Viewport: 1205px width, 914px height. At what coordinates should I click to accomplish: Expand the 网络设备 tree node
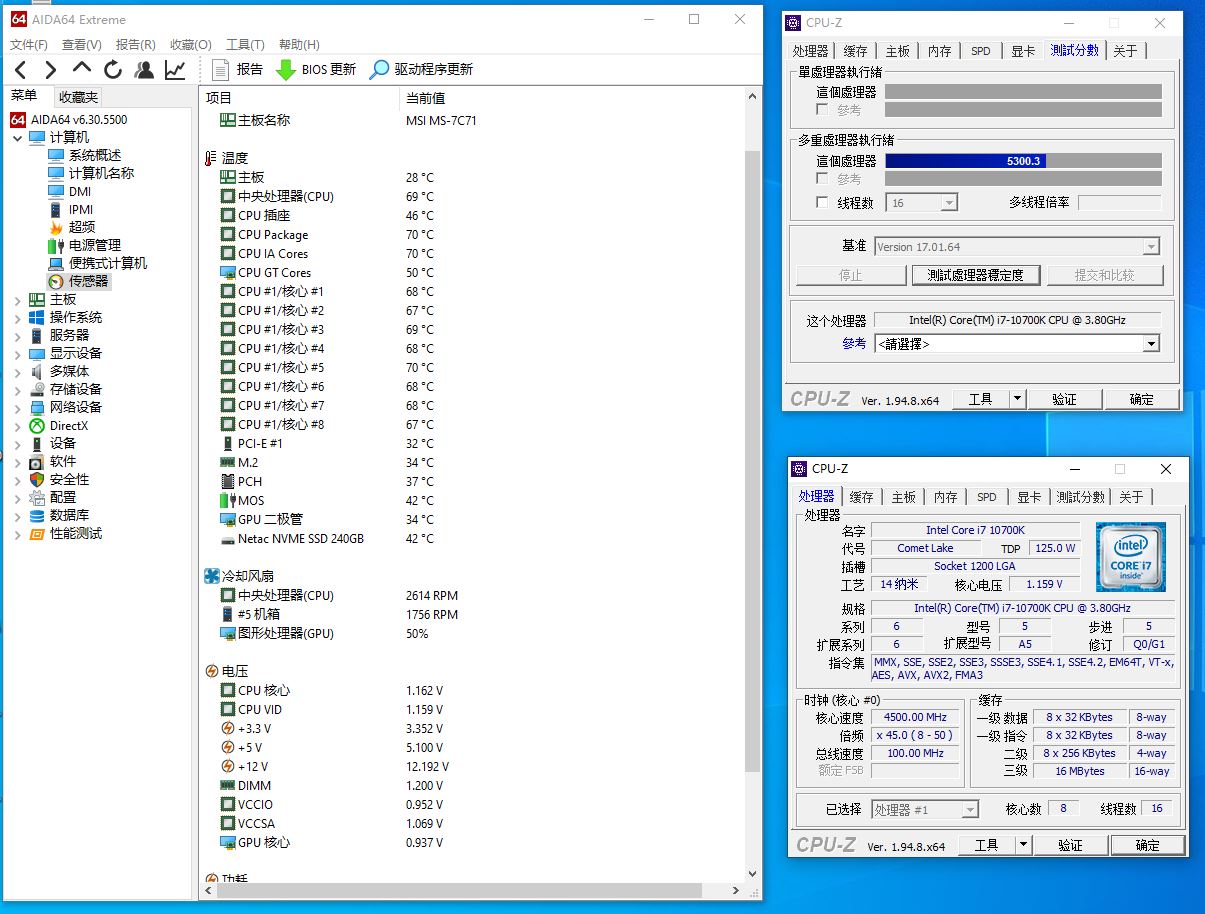pos(17,407)
